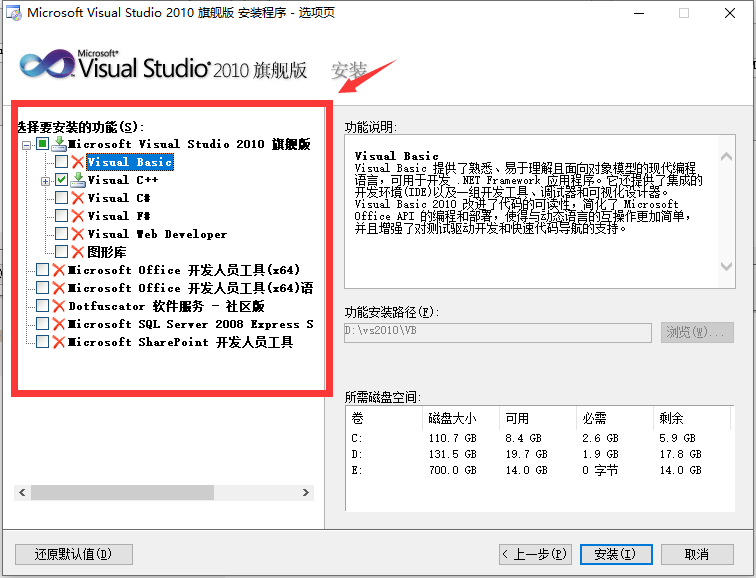
Task: Minimize the installer window
Action: (x=639, y=13)
